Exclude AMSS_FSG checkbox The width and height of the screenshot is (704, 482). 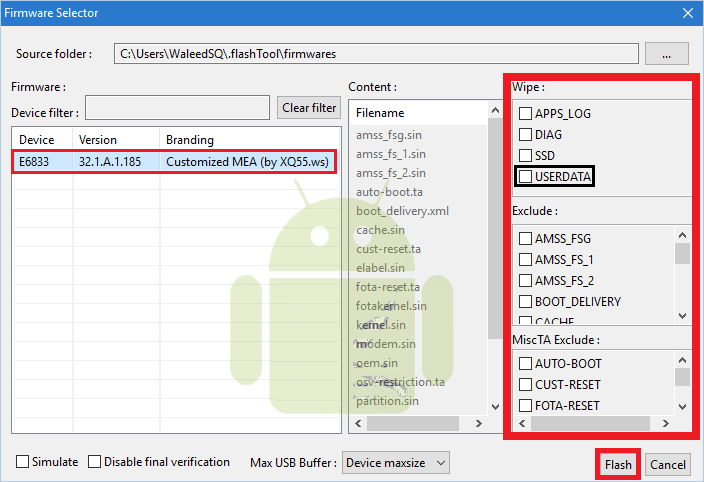pyautogui.click(x=525, y=238)
